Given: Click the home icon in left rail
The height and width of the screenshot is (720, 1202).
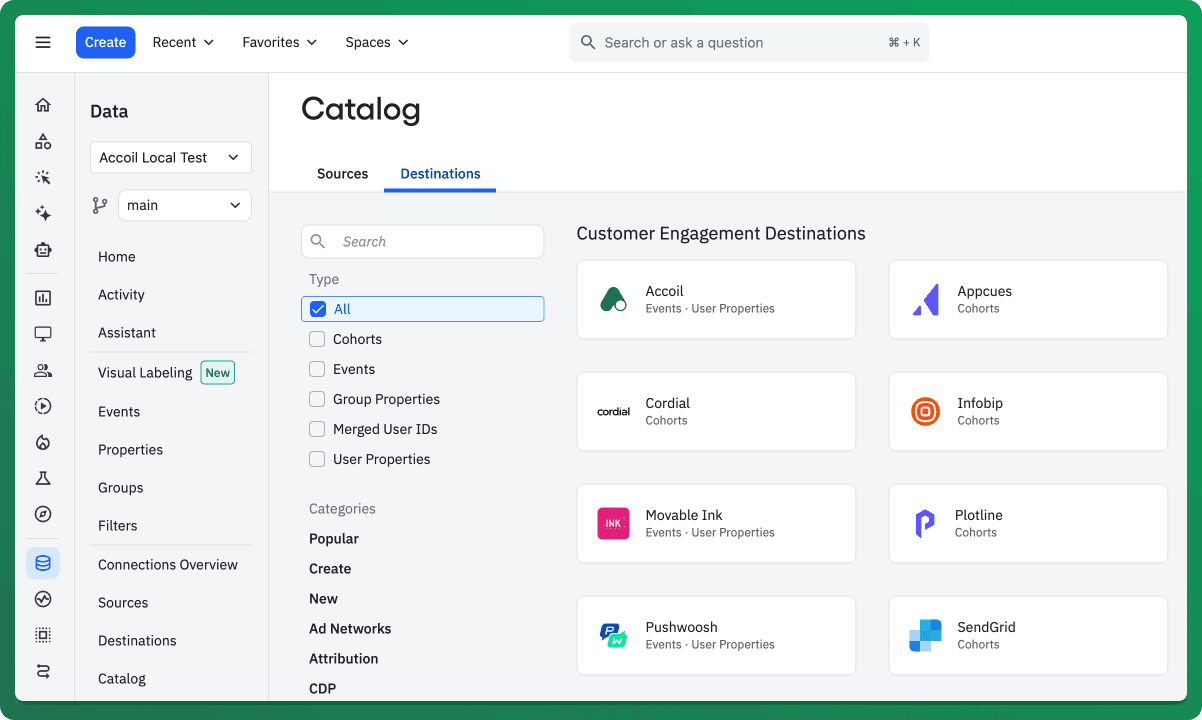Looking at the screenshot, I should [43, 105].
